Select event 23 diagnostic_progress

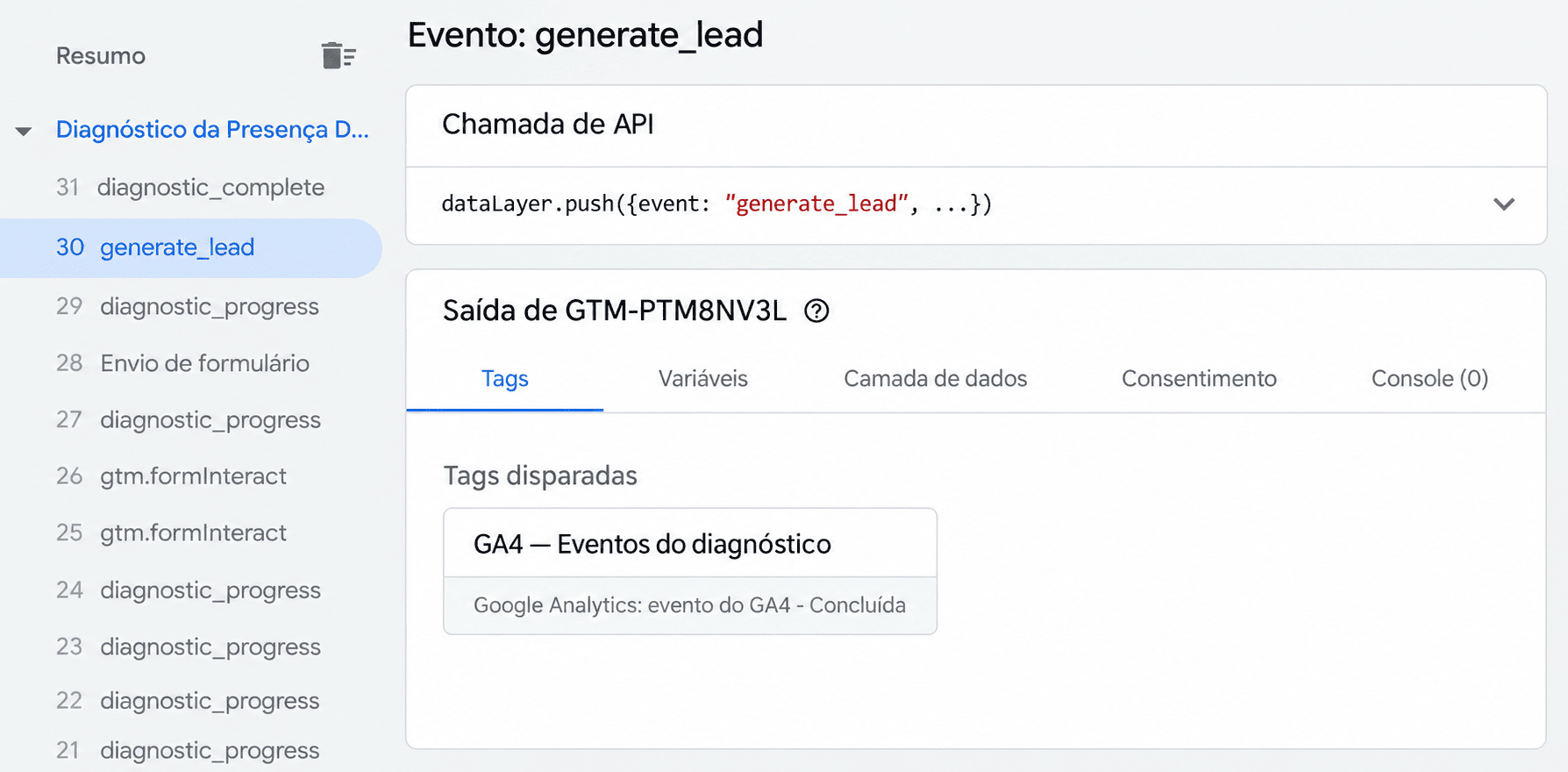tap(190, 647)
